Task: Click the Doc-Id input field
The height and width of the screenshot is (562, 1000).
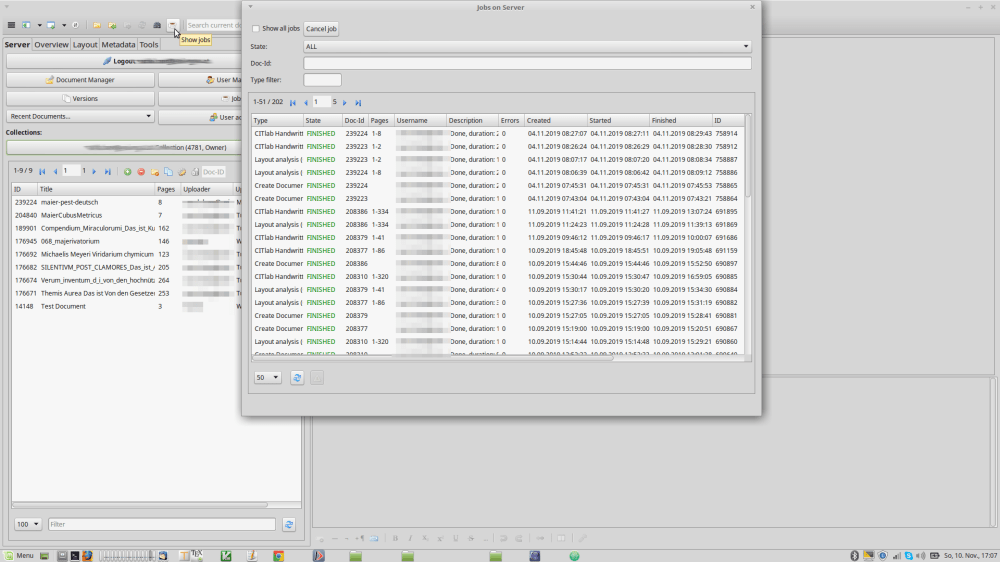Action: (x=527, y=63)
